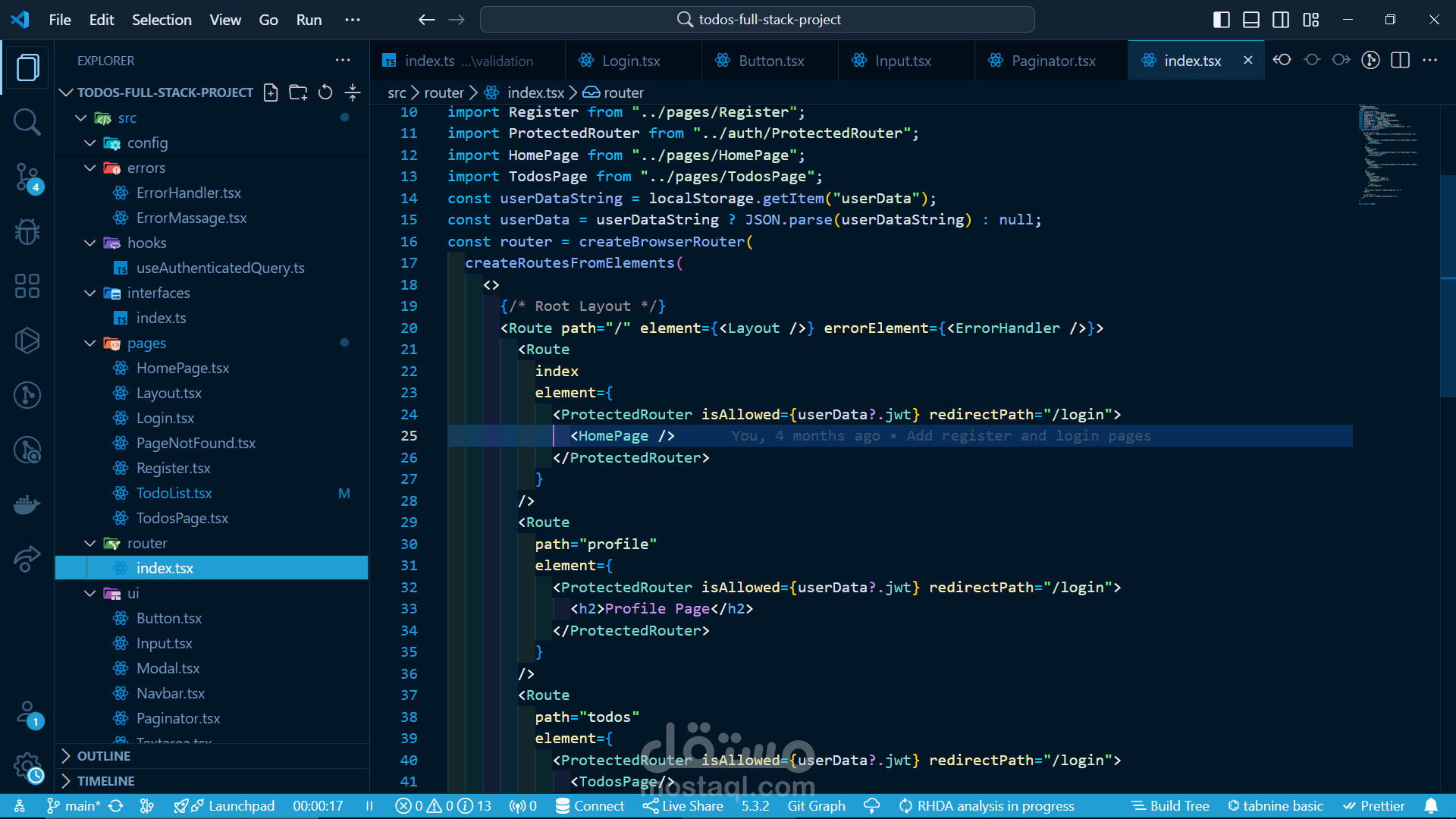Collapse all folders in explorer

[x=353, y=93]
